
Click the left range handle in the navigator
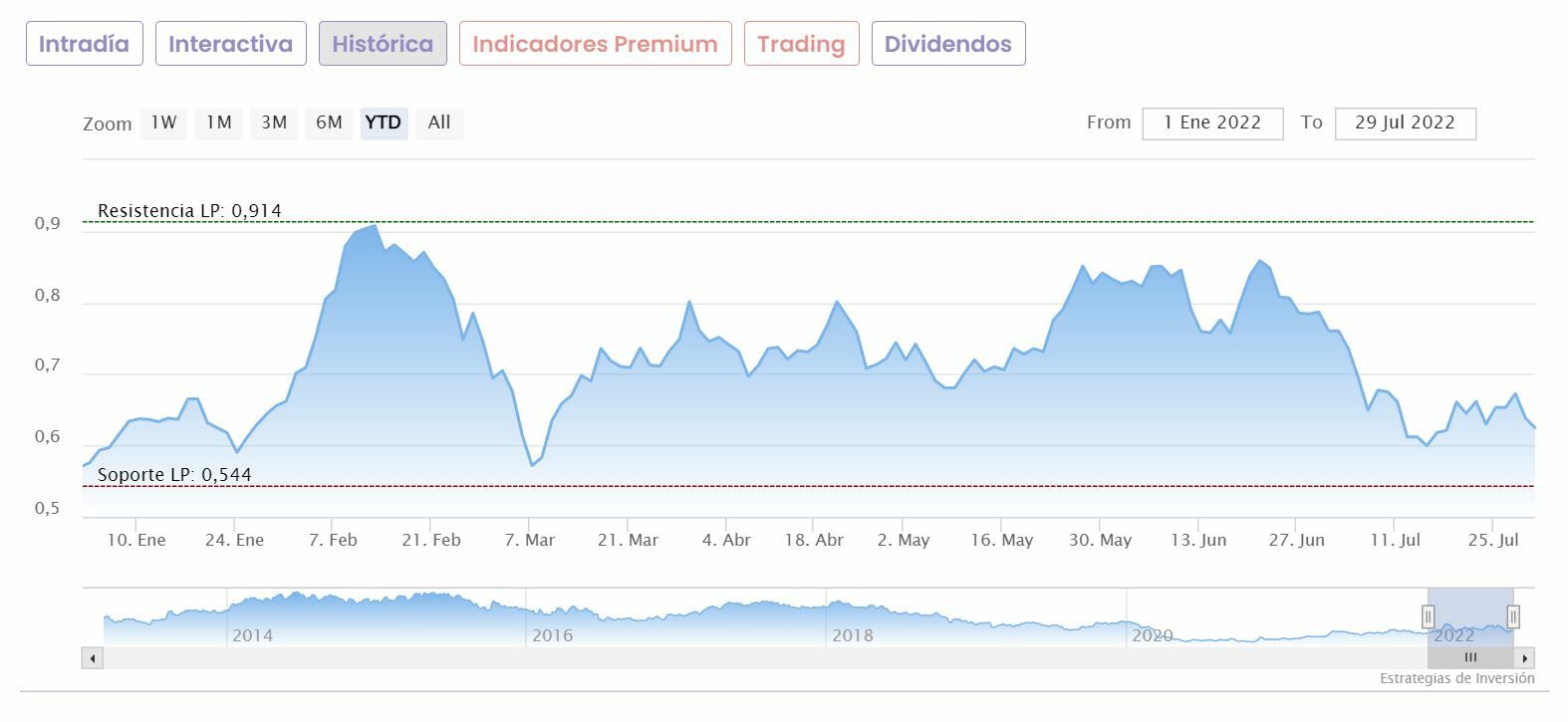(x=1428, y=616)
